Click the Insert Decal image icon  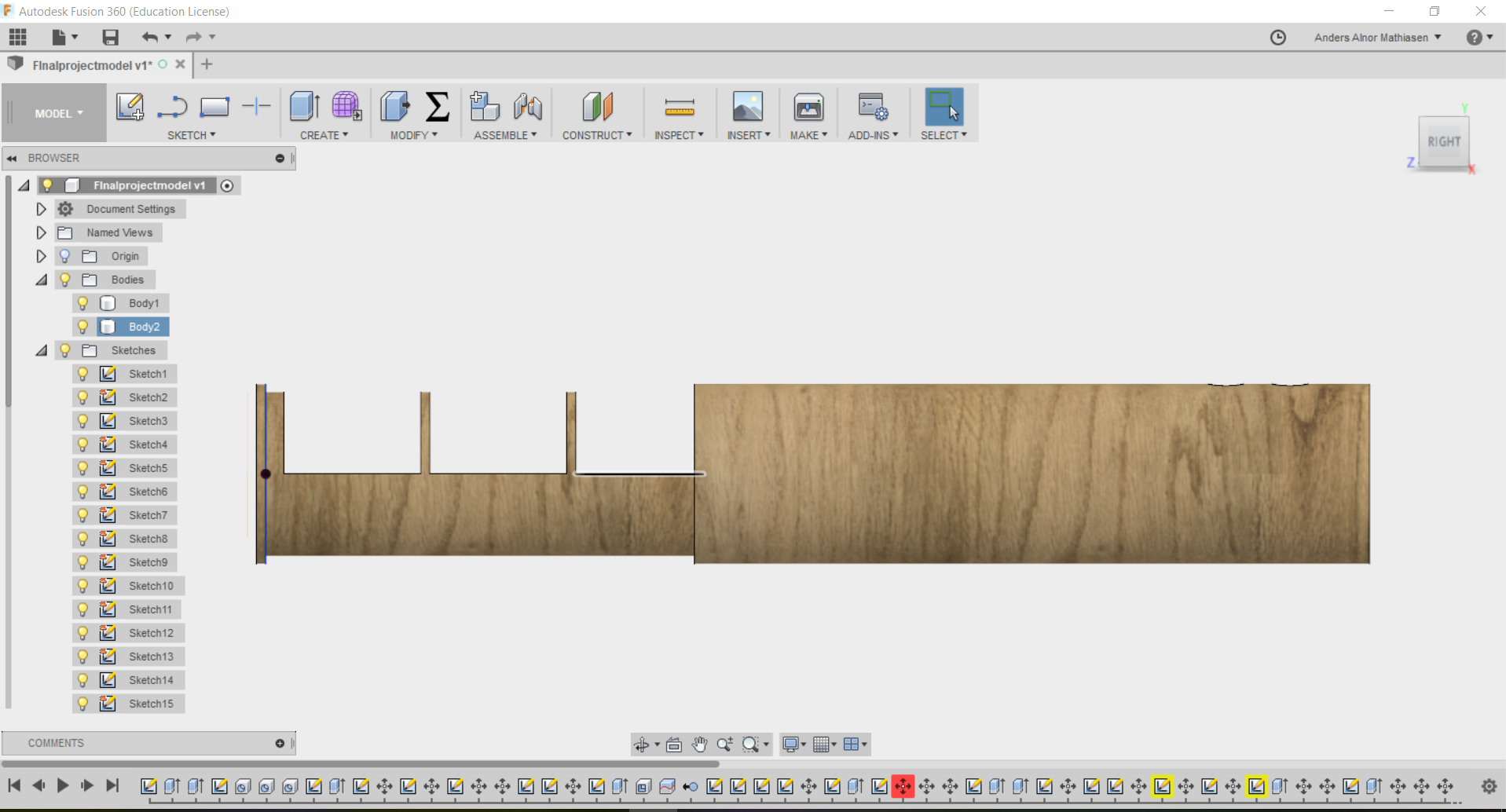(747, 107)
